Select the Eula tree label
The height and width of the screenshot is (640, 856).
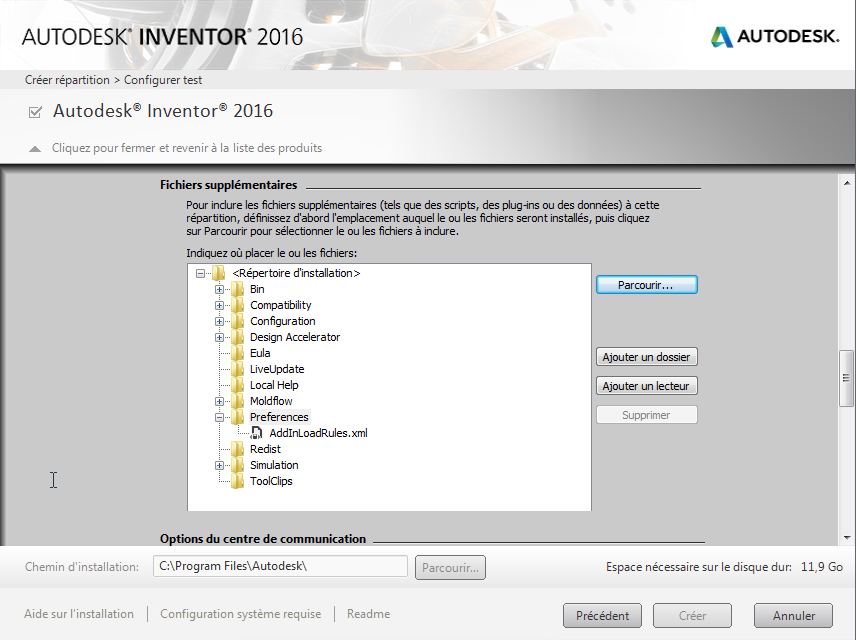tap(260, 353)
